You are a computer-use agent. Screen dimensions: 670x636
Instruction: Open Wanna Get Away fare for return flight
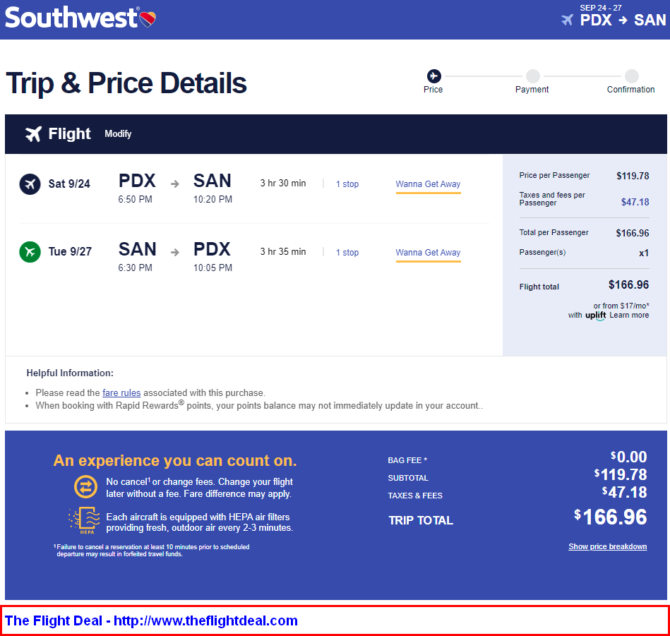click(x=428, y=252)
